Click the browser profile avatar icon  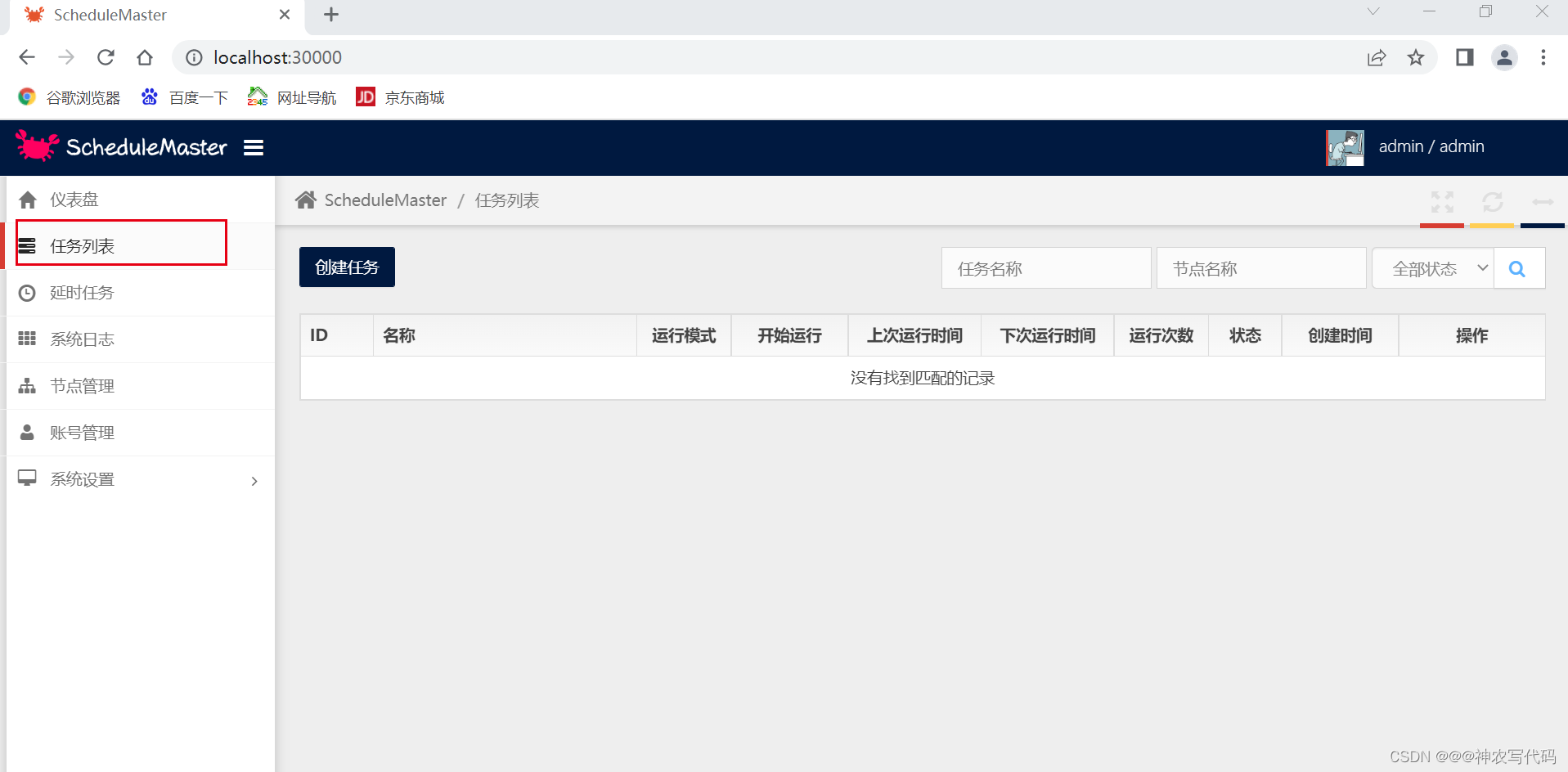[1504, 57]
